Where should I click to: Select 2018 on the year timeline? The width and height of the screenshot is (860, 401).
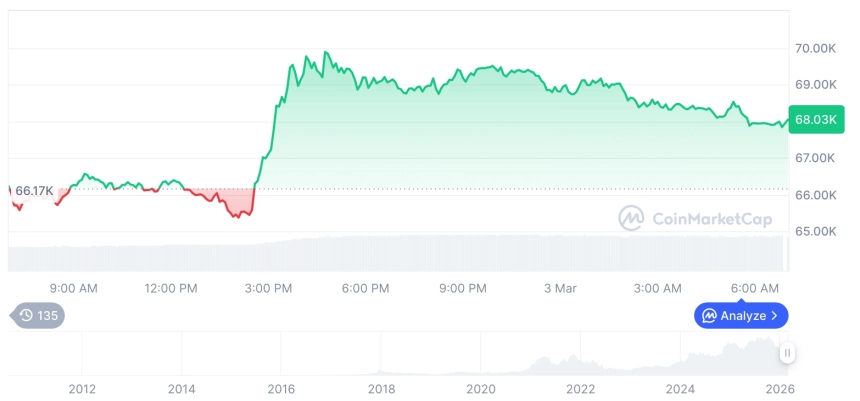click(x=381, y=389)
